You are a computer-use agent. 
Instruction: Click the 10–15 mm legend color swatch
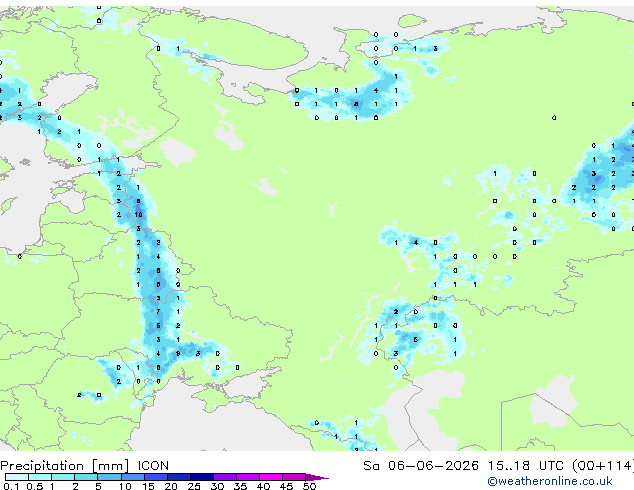tap(133, 477)
